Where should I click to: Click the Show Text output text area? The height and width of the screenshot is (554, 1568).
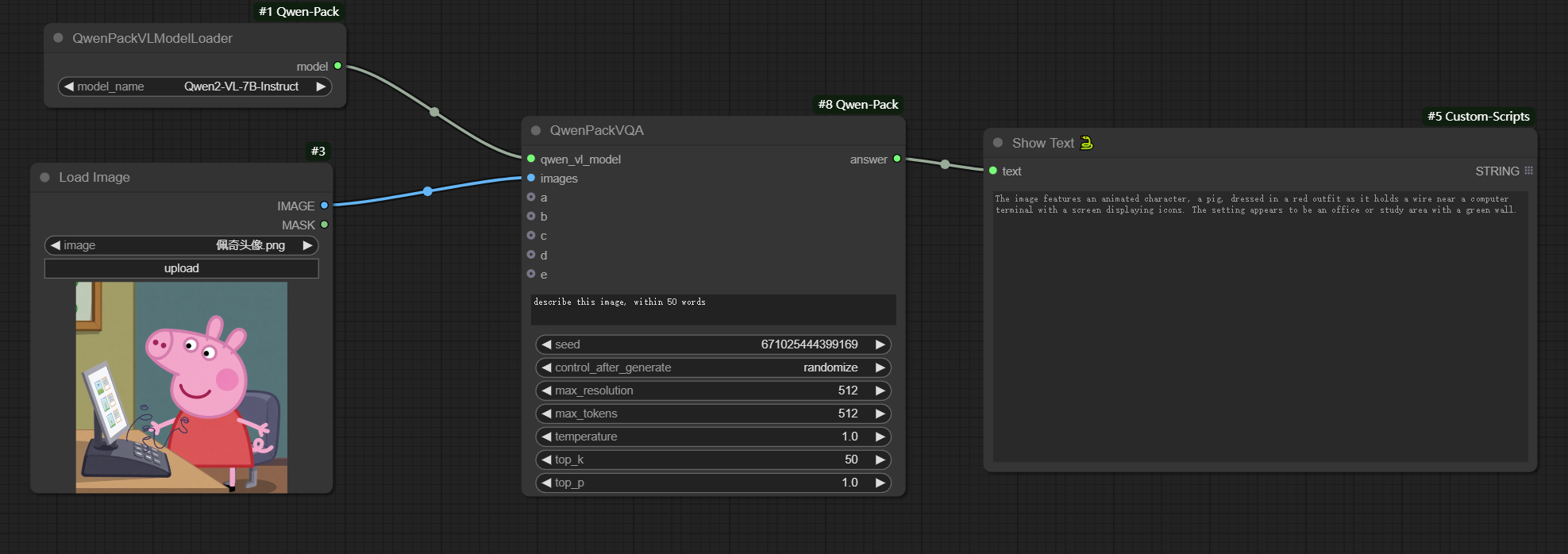(1261, 325)
